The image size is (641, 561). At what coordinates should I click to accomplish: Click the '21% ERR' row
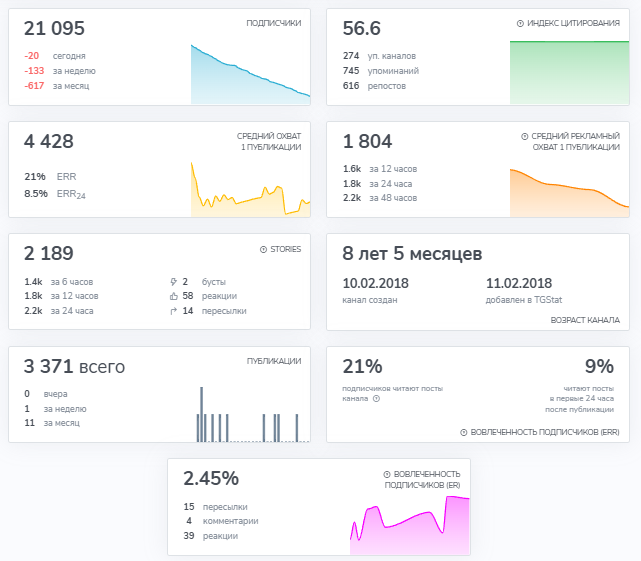pyautogui.click(x=50, y=177)
